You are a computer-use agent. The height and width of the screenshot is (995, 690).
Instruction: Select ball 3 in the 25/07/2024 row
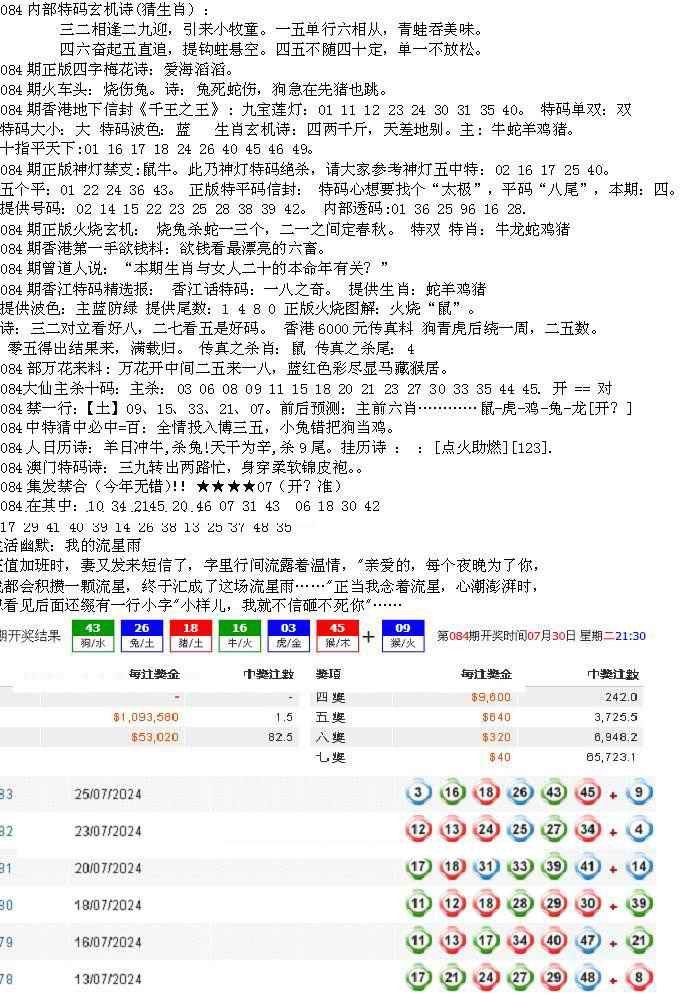coord(421,794)
